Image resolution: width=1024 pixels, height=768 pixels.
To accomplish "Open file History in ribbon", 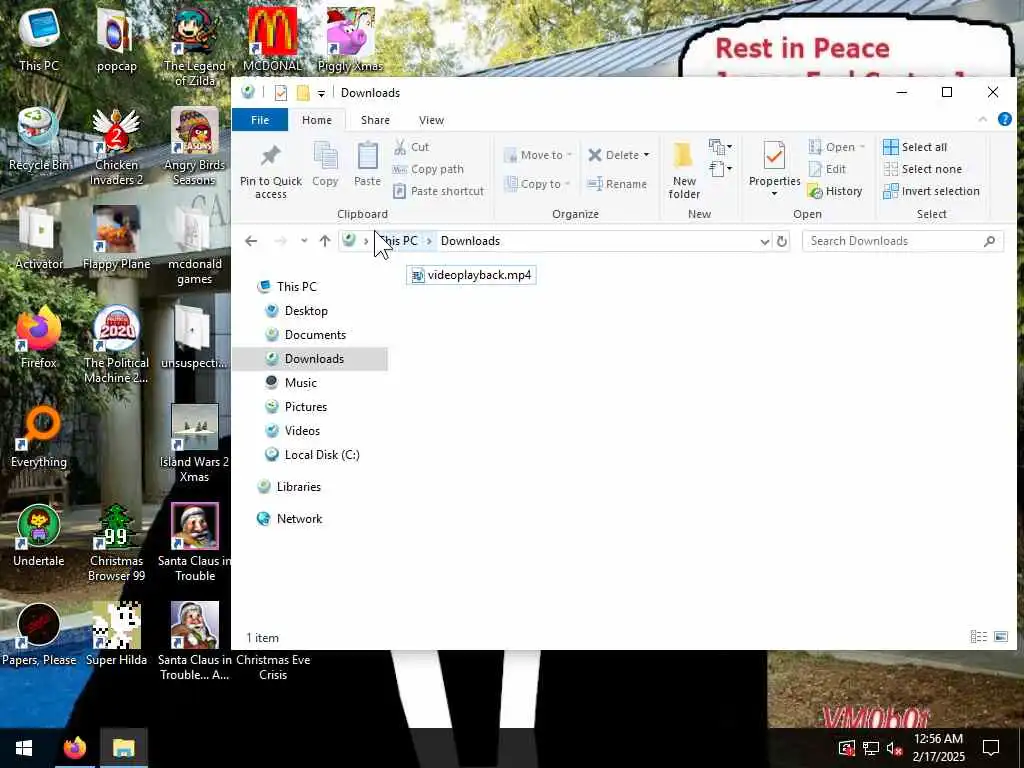I will click(x=835, y=191).
